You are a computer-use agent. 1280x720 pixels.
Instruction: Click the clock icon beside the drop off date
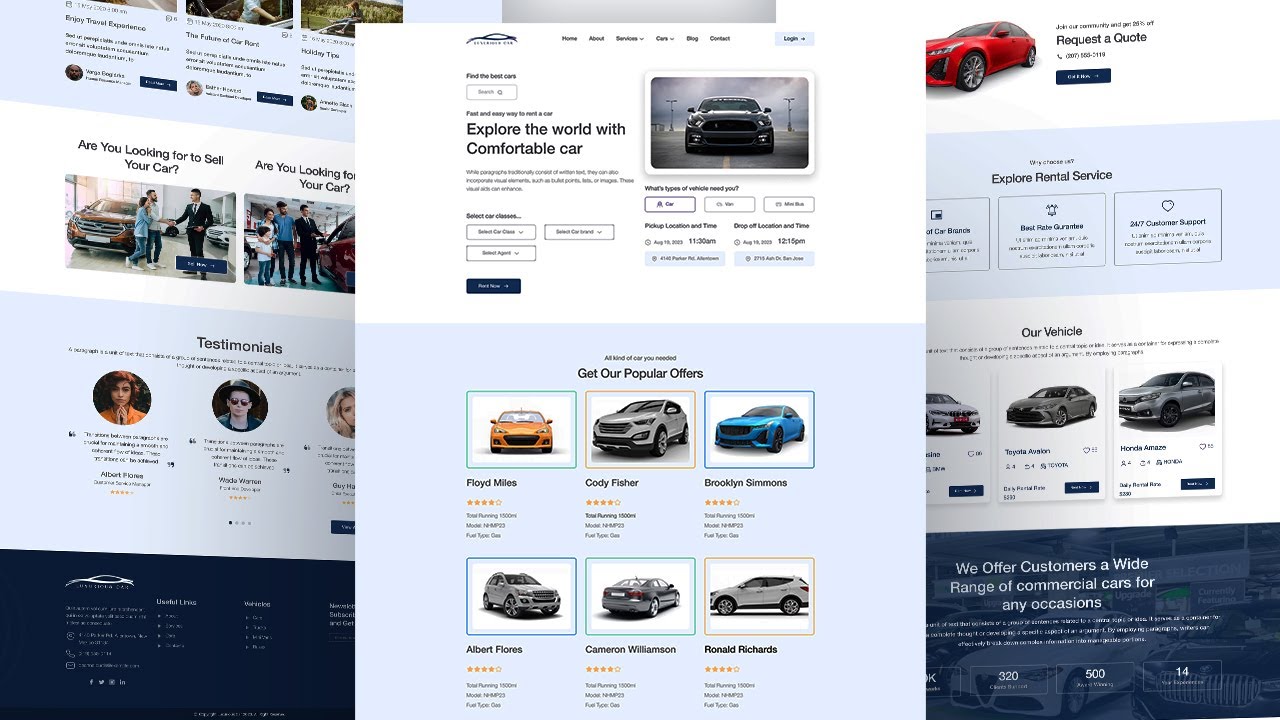pyautogui.click(x=737, y=242)
